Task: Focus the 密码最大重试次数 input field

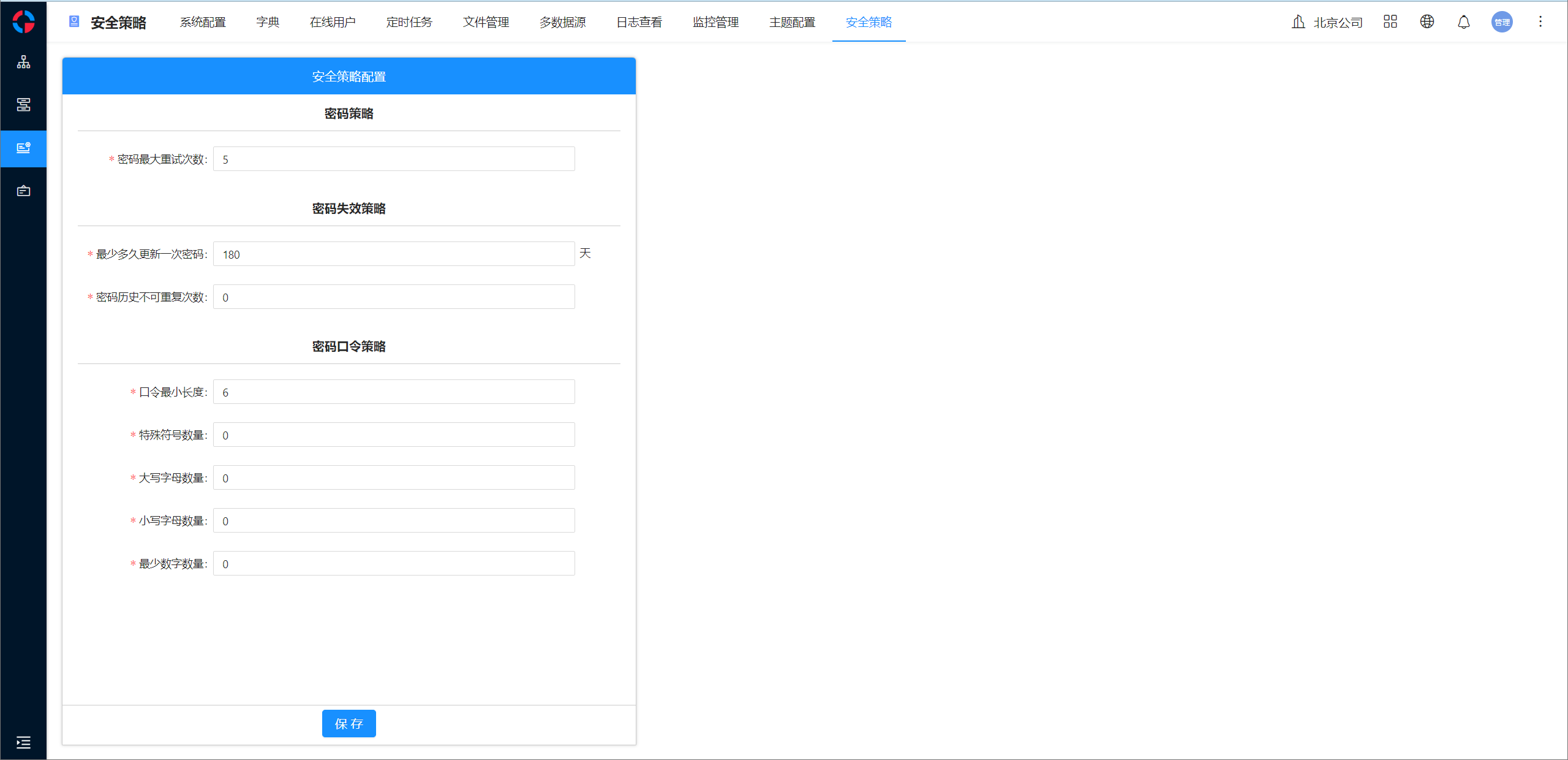Action: click(x=394, y=159)
